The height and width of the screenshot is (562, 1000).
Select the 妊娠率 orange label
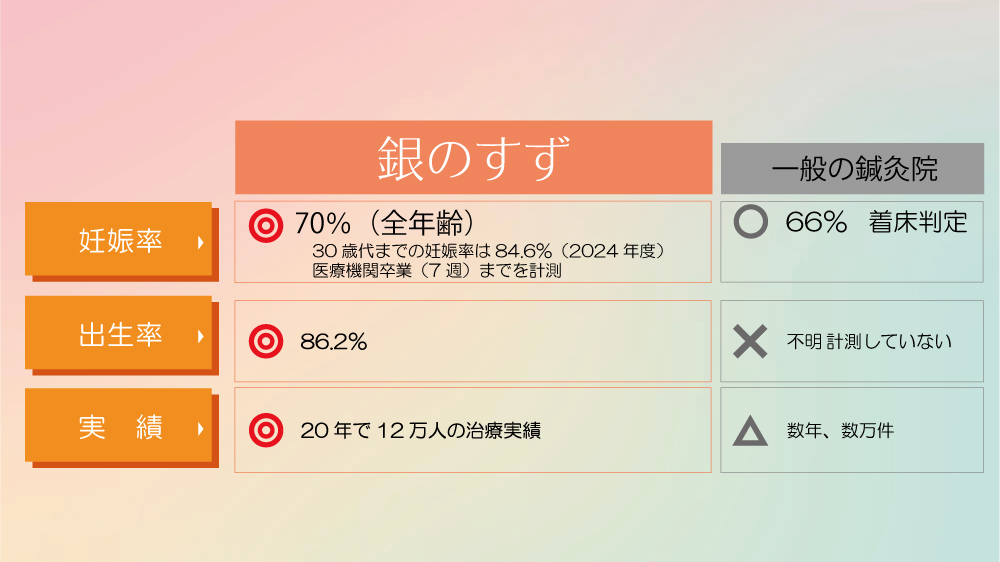120,241
